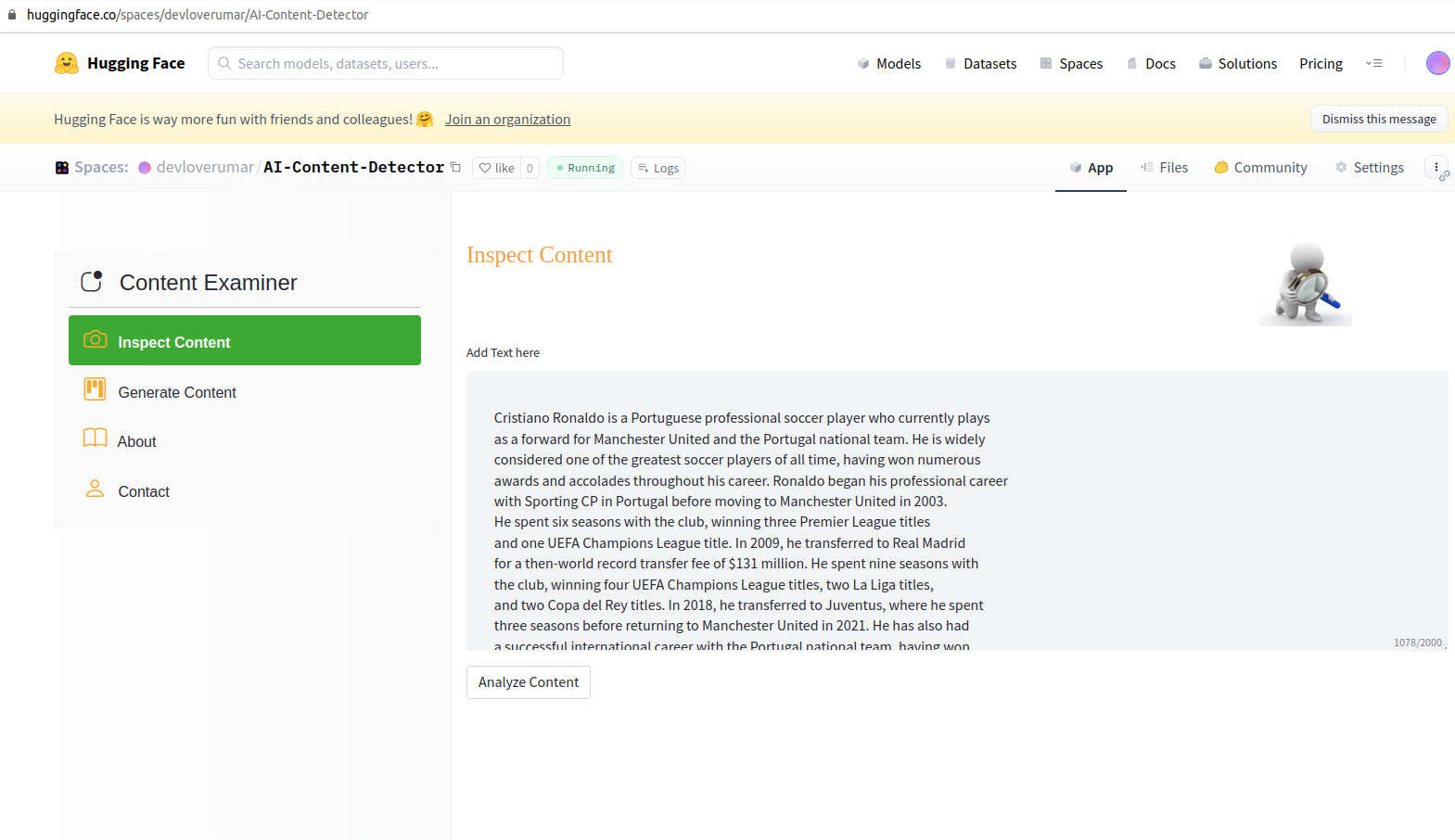This screenshot has width=1455, height=840.
Task: Open the Logs panel
Action: pyautogui.click(x=657, y=168)
